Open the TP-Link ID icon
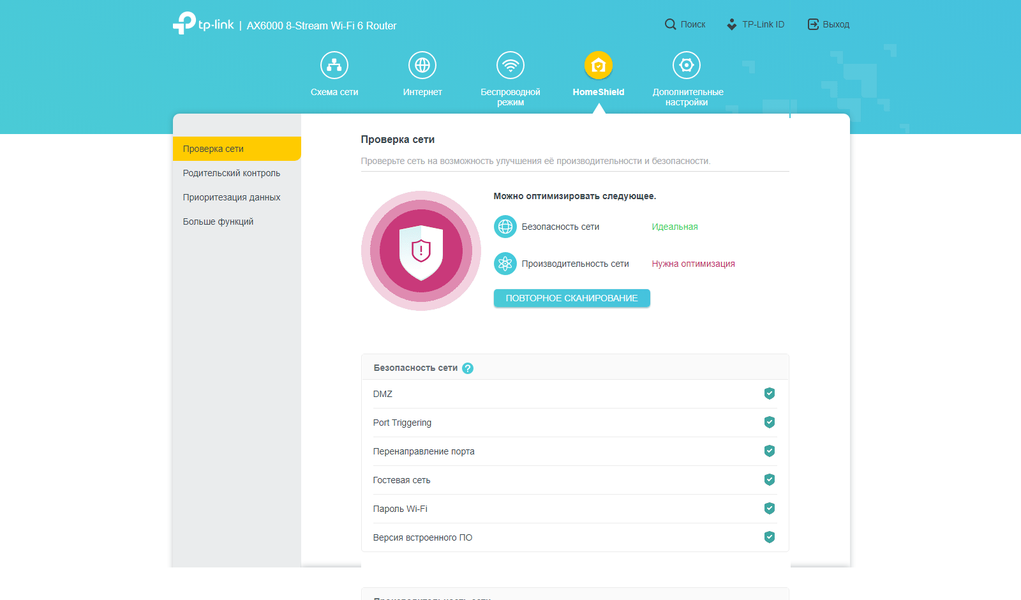1021x600 pixels. (x=732, y=24)
